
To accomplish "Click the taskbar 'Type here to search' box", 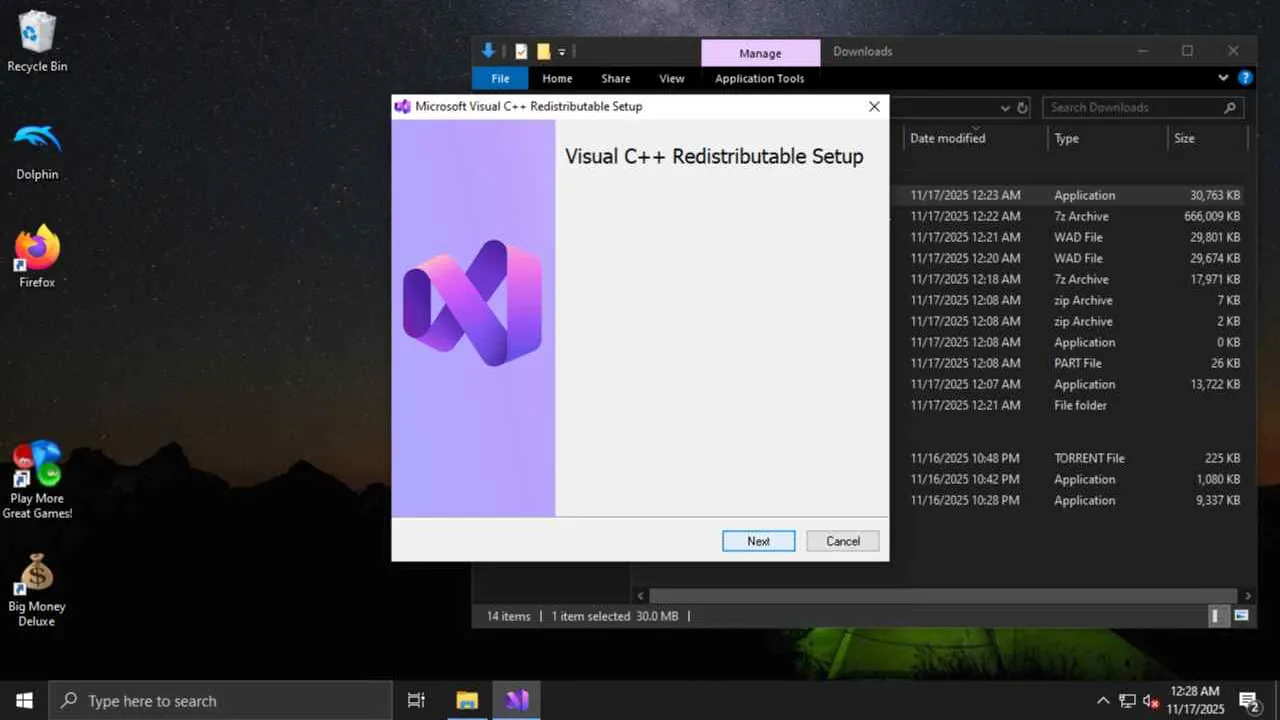I will coord(220,700).
